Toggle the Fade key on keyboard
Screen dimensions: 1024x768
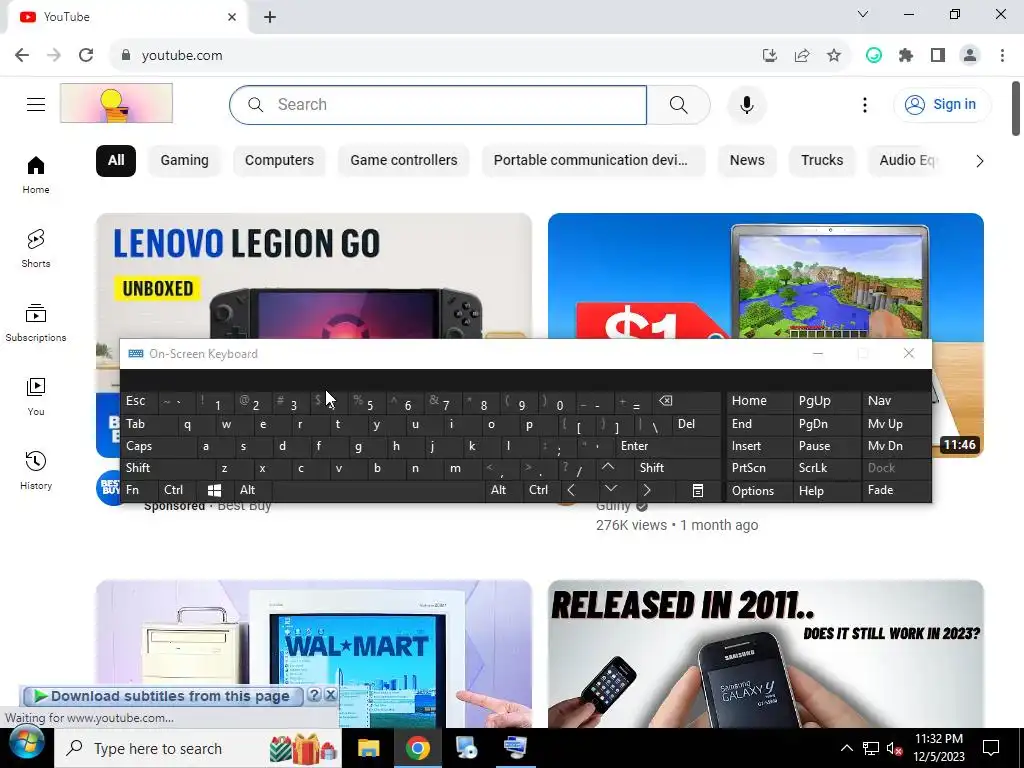pyautogui.click(x=896, y=490)
